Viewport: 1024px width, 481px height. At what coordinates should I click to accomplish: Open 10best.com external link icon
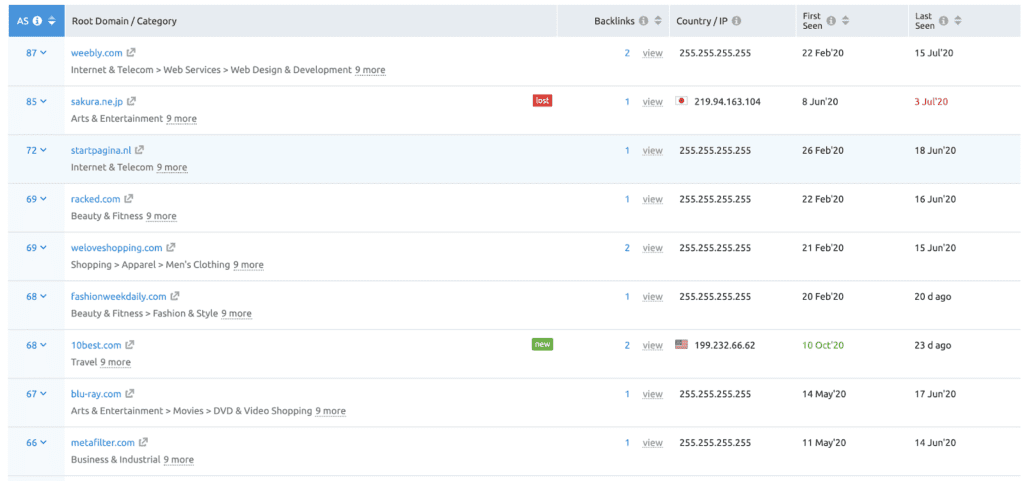[130, 345]
